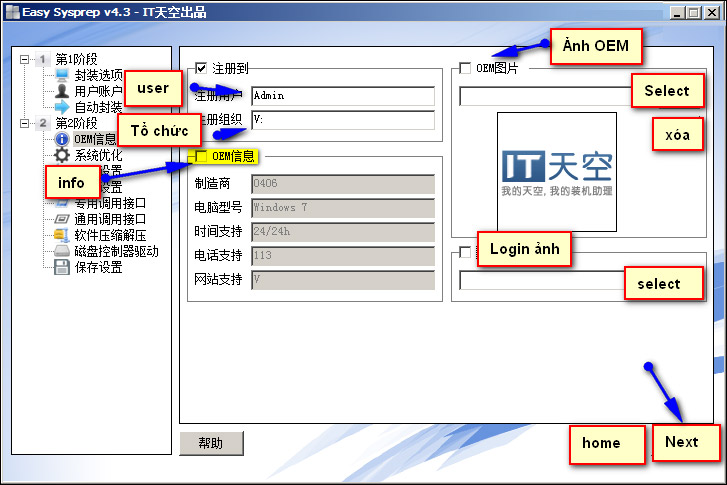
Task: Click the login image path field
Action: pyautogui.click(x=542, y=281)
